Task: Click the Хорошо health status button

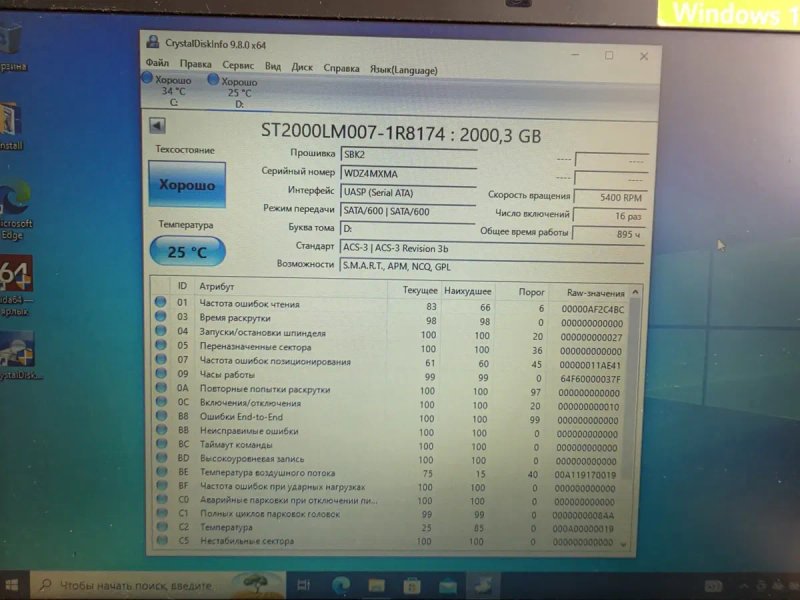Action: click(x=187, y=184)
